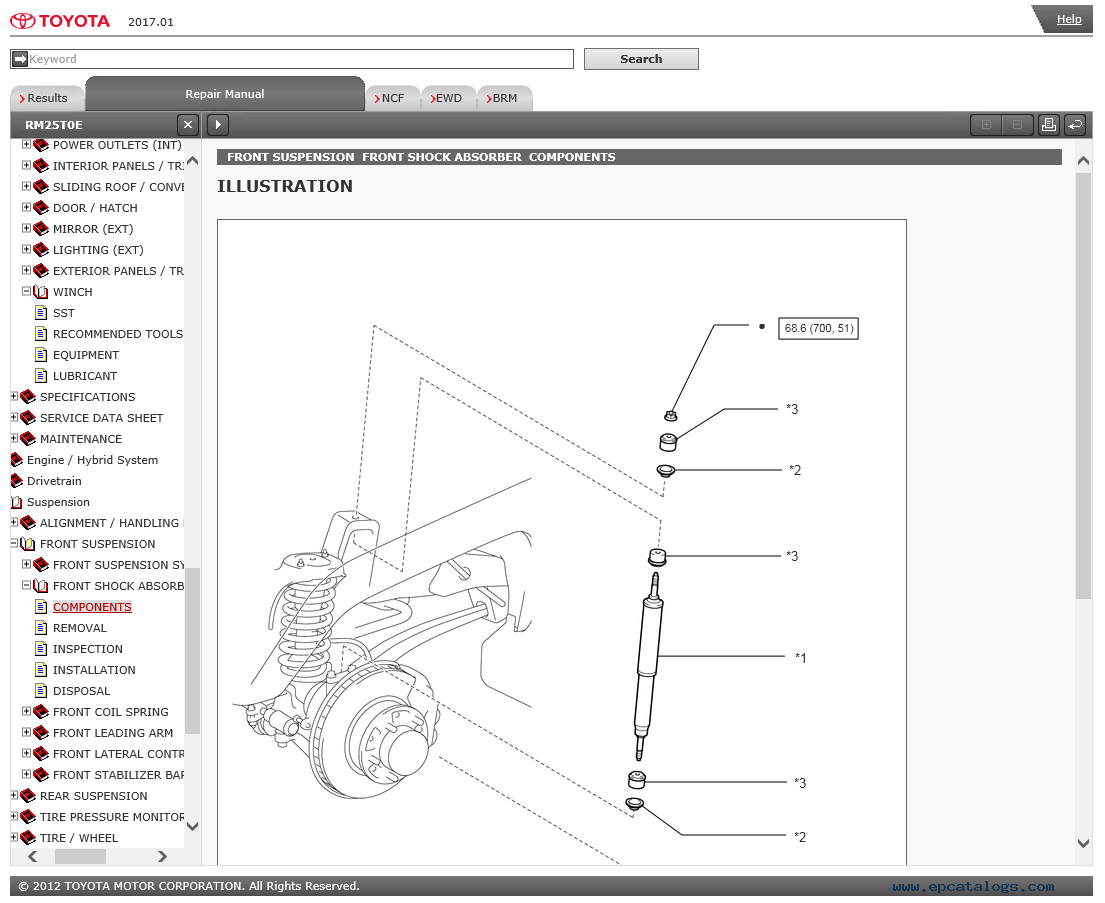This screenshot has height=903, width=1105.
Task: Click the collapse-all minus icon in toolbar
Action: click(1017, 125)
